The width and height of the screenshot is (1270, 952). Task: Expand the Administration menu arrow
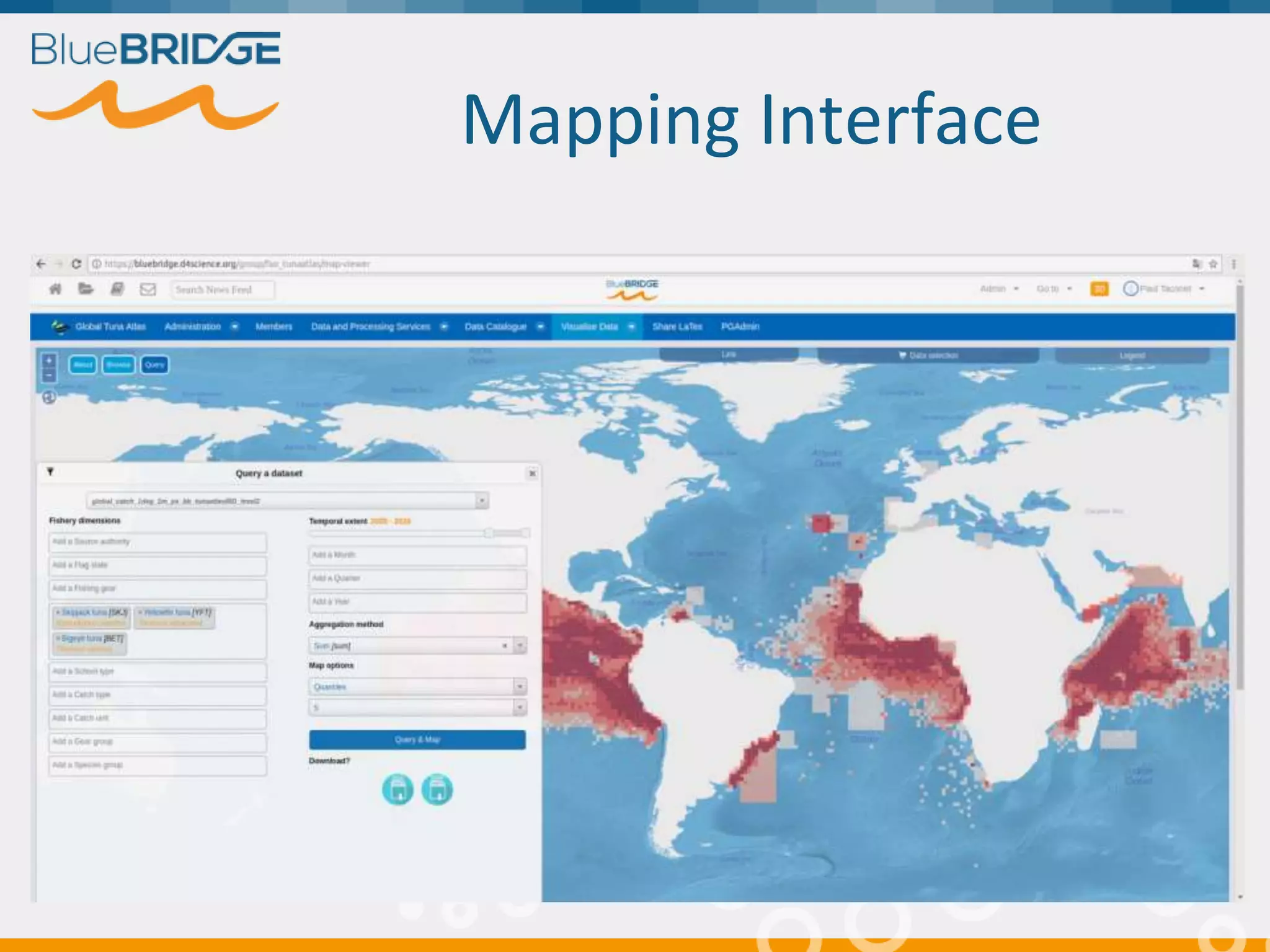tap(234, 327)
